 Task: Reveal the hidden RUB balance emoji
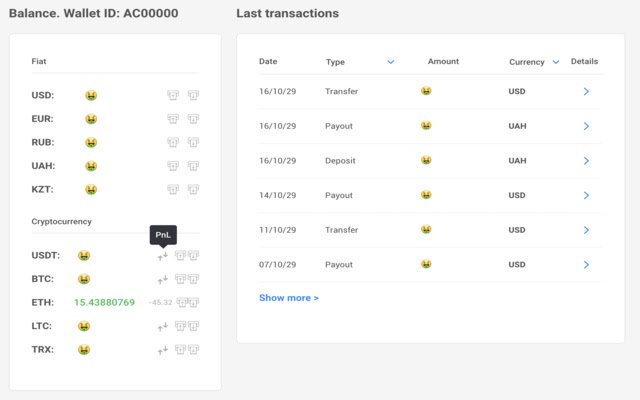[x=91, y=142]
